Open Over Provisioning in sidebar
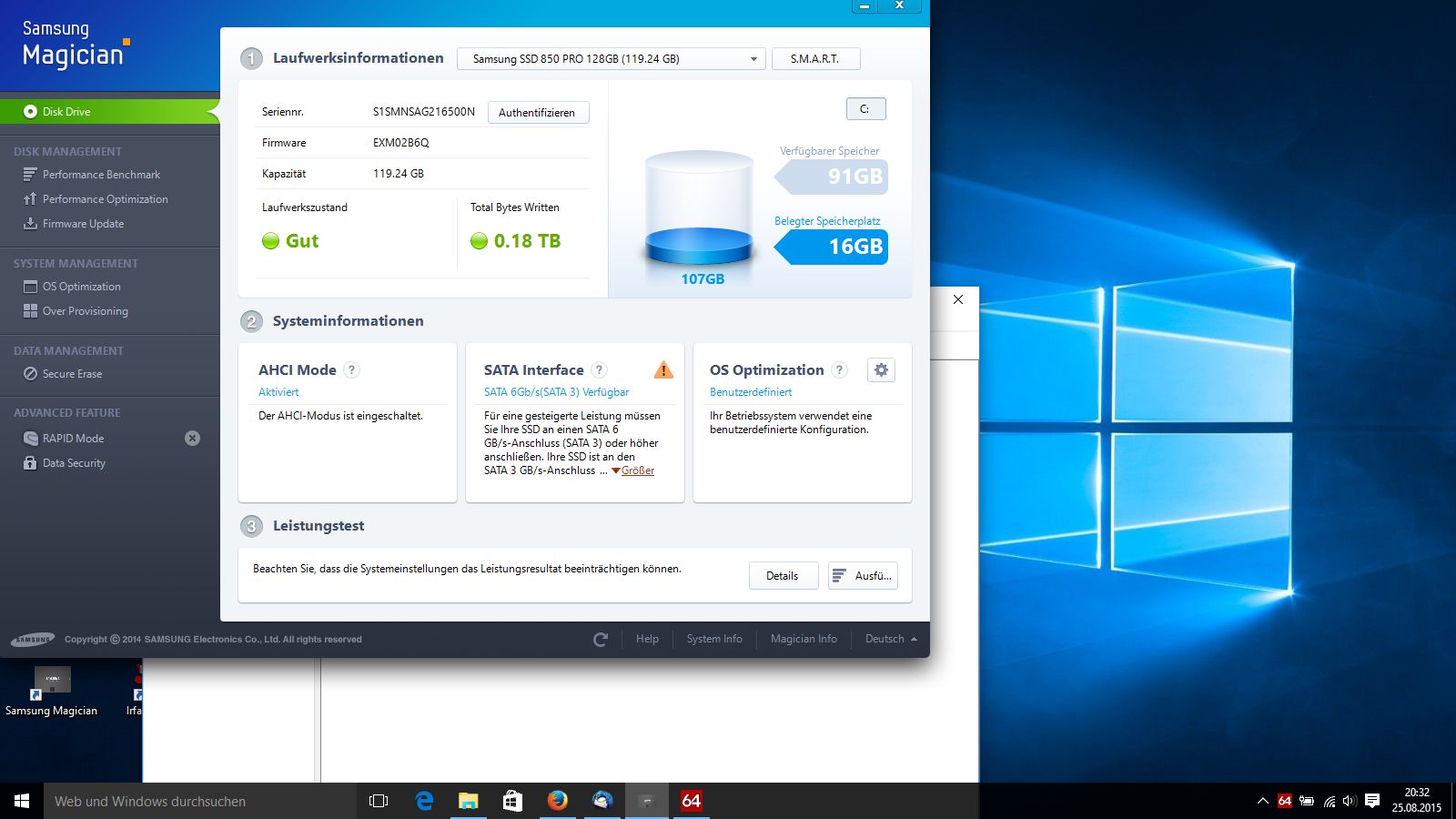 85,311
